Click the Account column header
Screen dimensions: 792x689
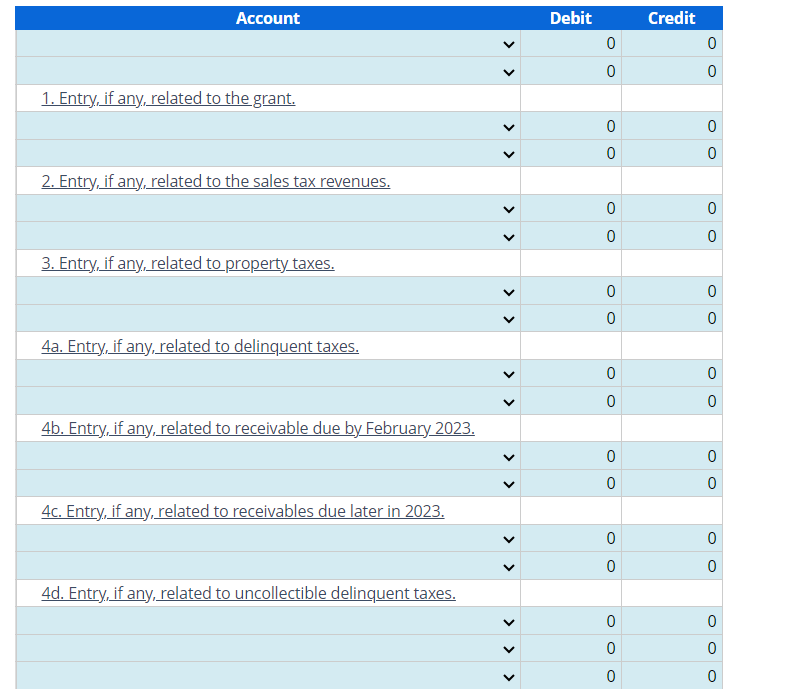click(268, 18)
